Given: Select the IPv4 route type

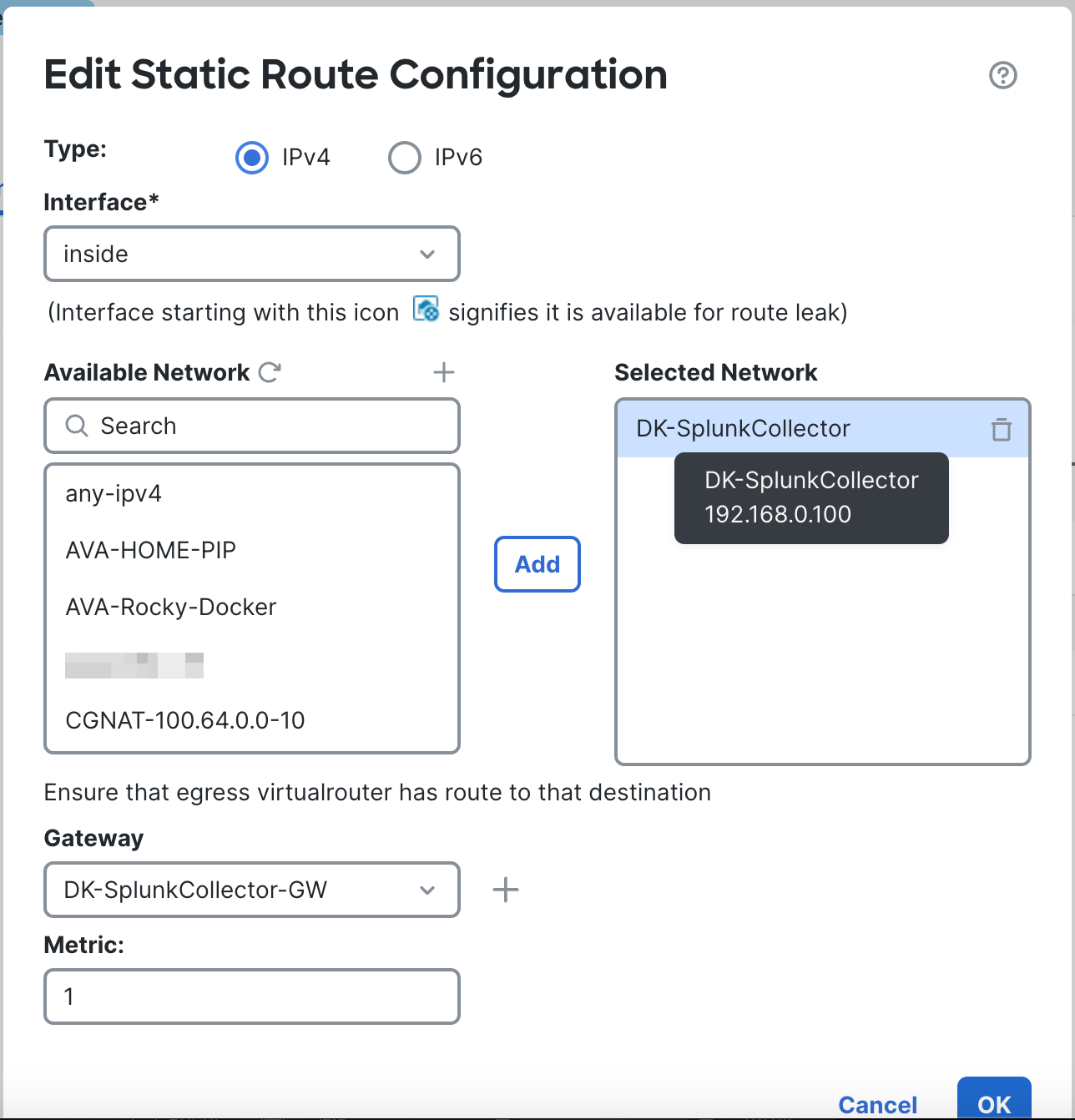Looking at the screenshot, I should tap(251, 158).
